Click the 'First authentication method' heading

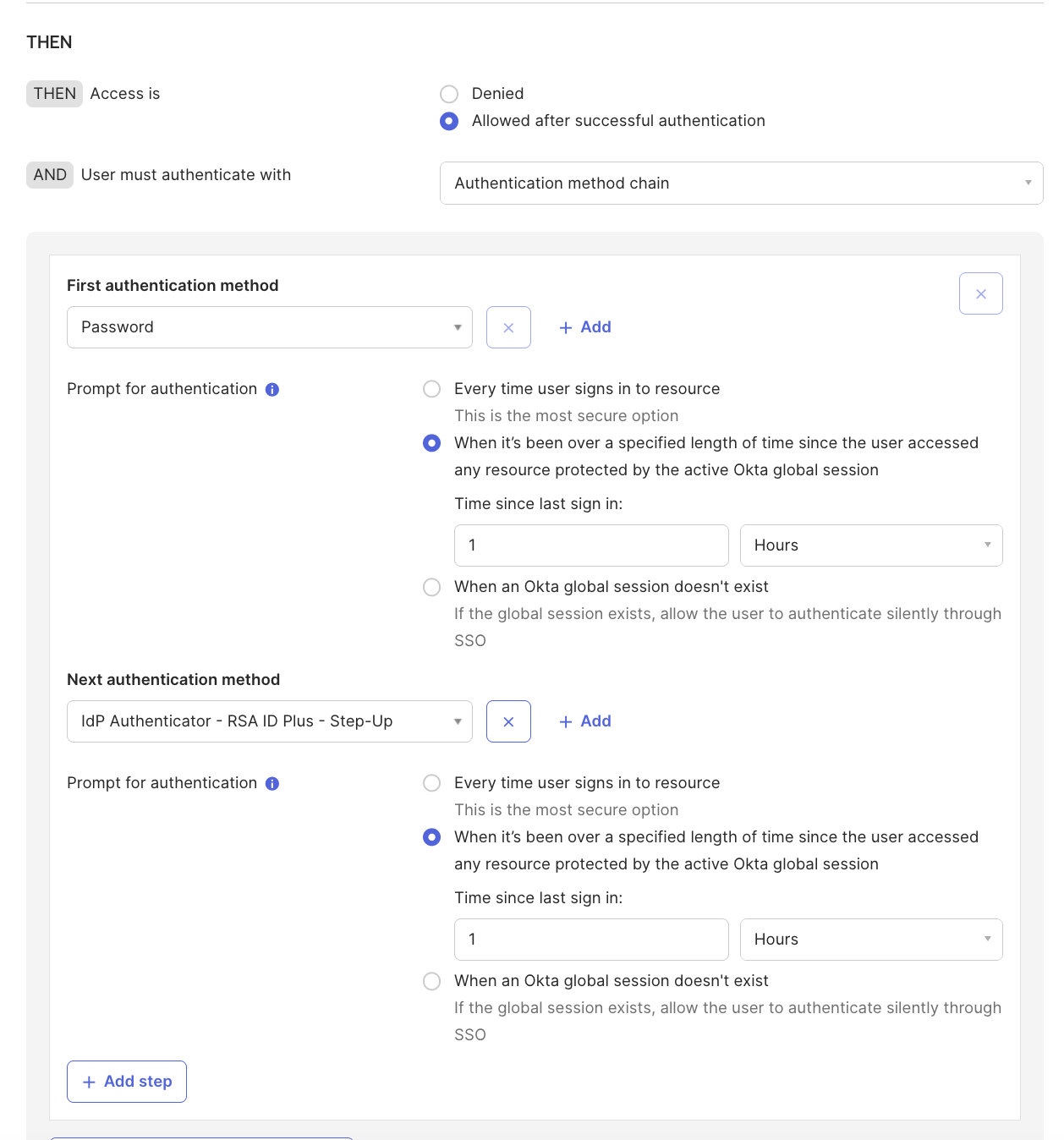[173, 286]
